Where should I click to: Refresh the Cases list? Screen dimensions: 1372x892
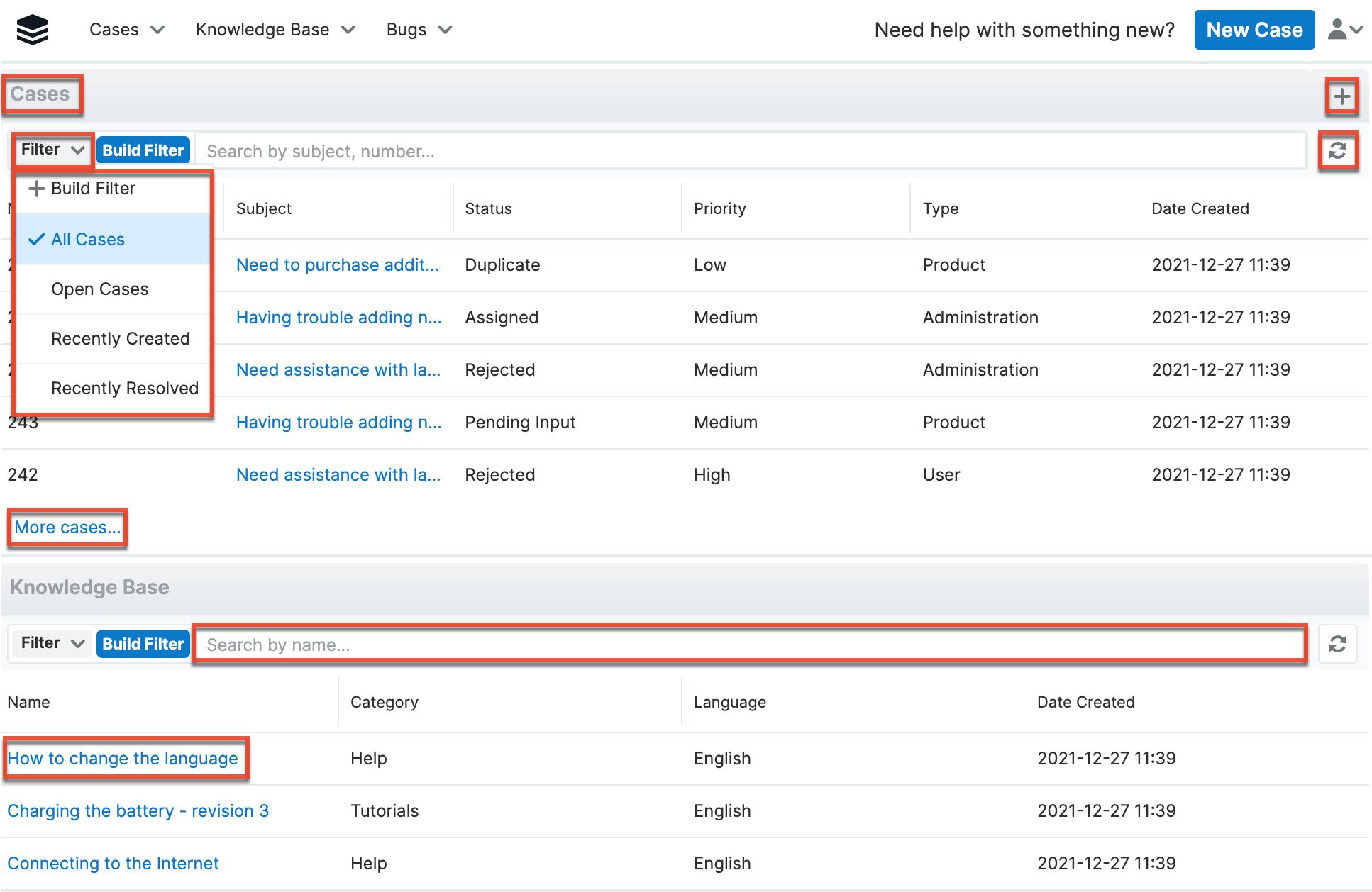click(1337, 150)
